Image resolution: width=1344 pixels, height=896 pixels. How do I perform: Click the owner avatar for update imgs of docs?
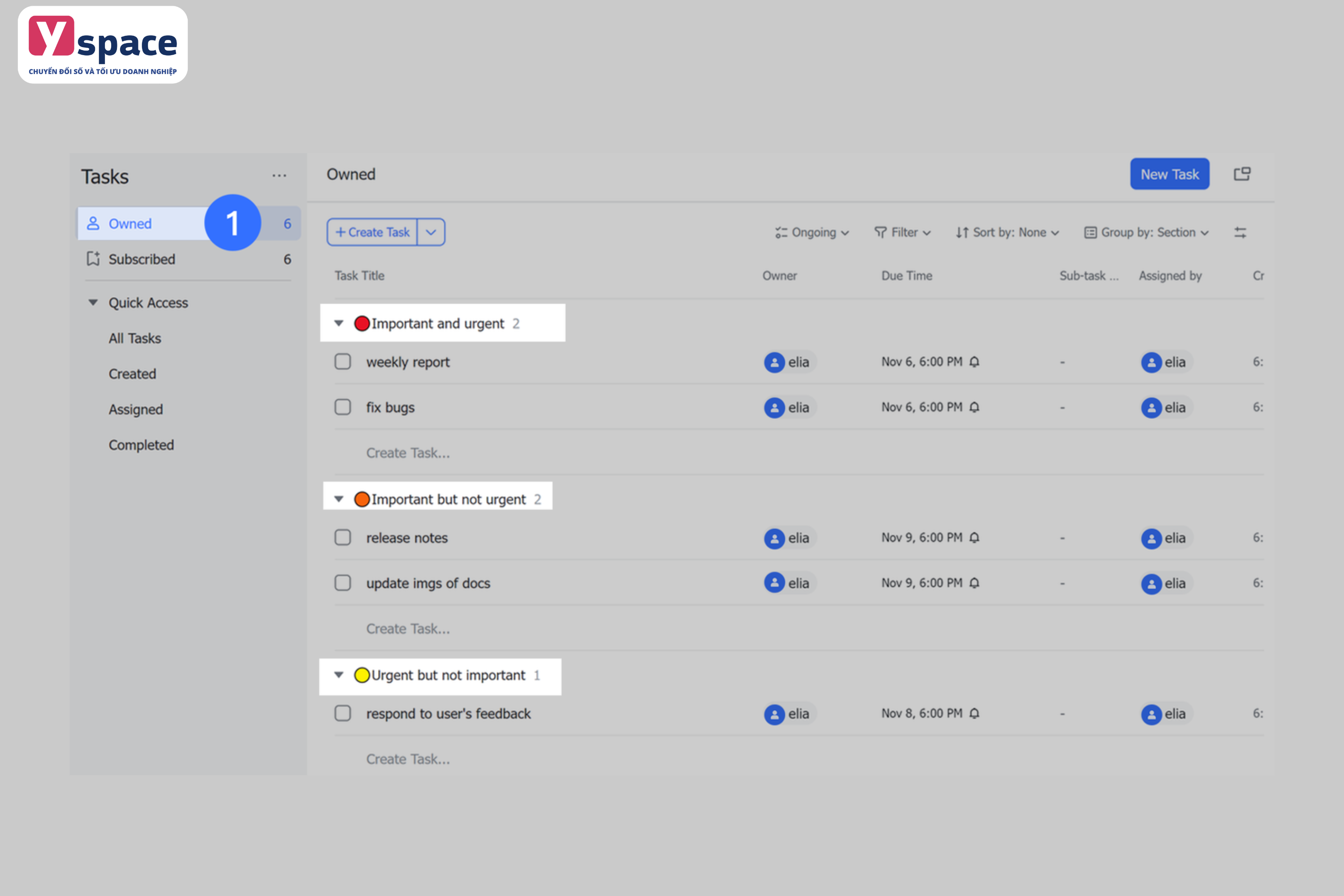click(774, 583)
